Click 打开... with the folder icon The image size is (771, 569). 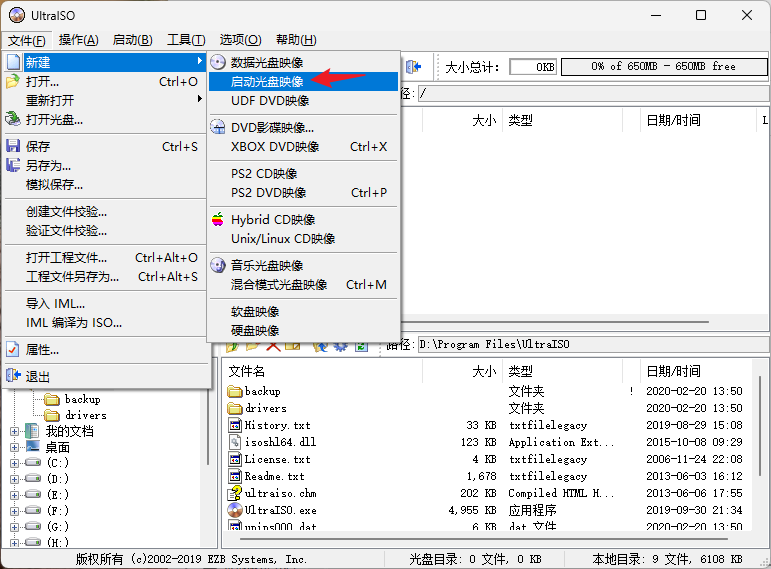click(105, 82)
